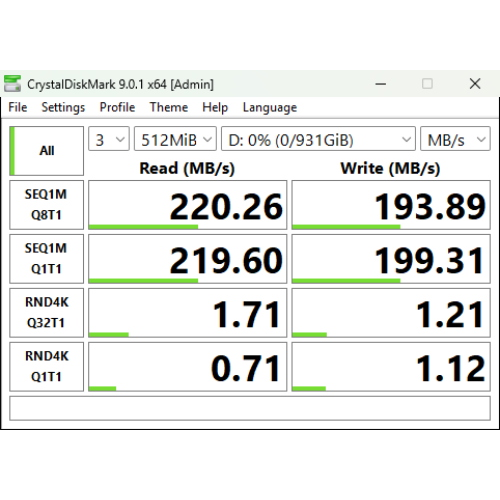The width and height of the screenshot is (500, 500).
Task: Click the 1.21 RND4K Q32T1 write result
Action: (391, 313)
